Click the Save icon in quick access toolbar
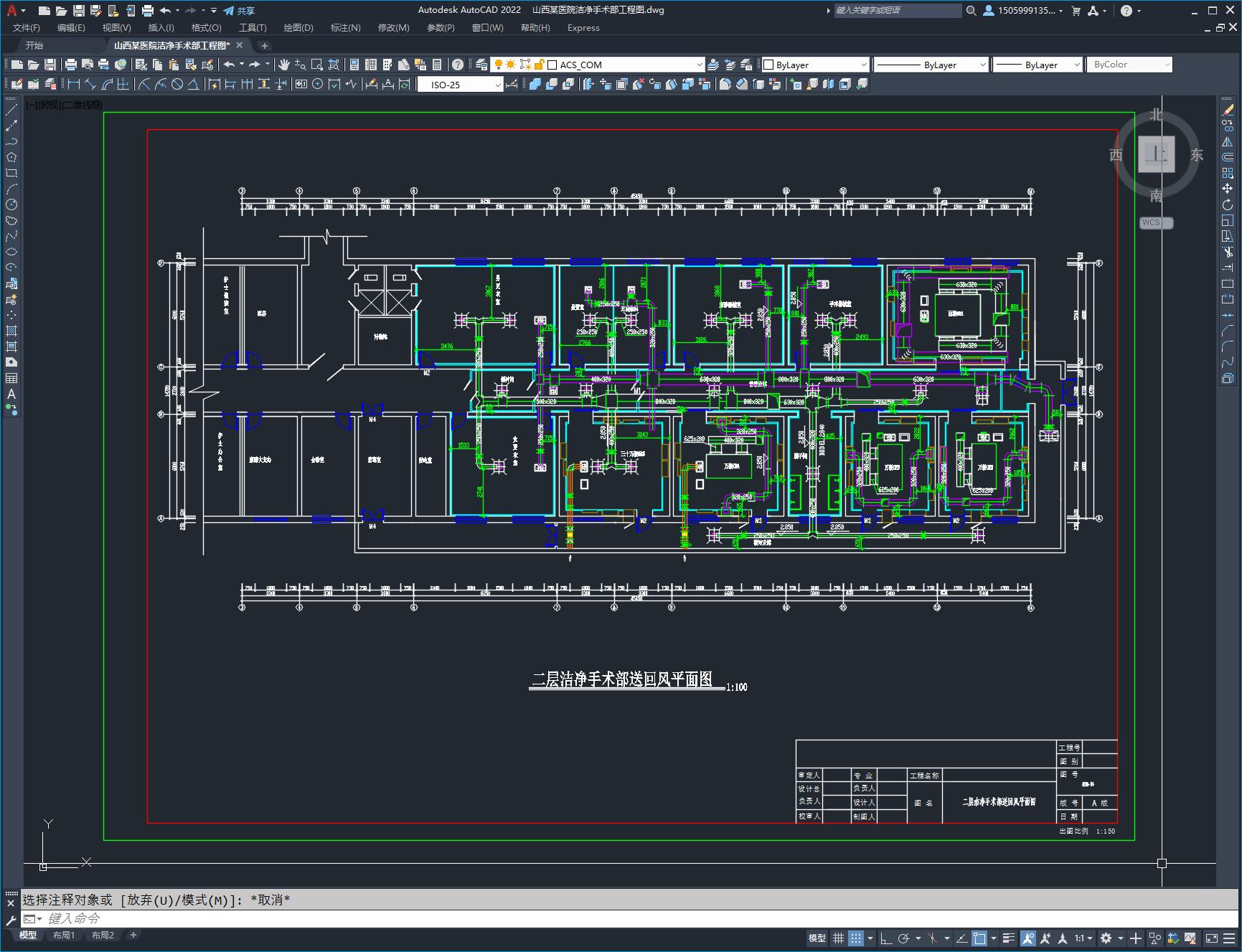 coord(79,11)
